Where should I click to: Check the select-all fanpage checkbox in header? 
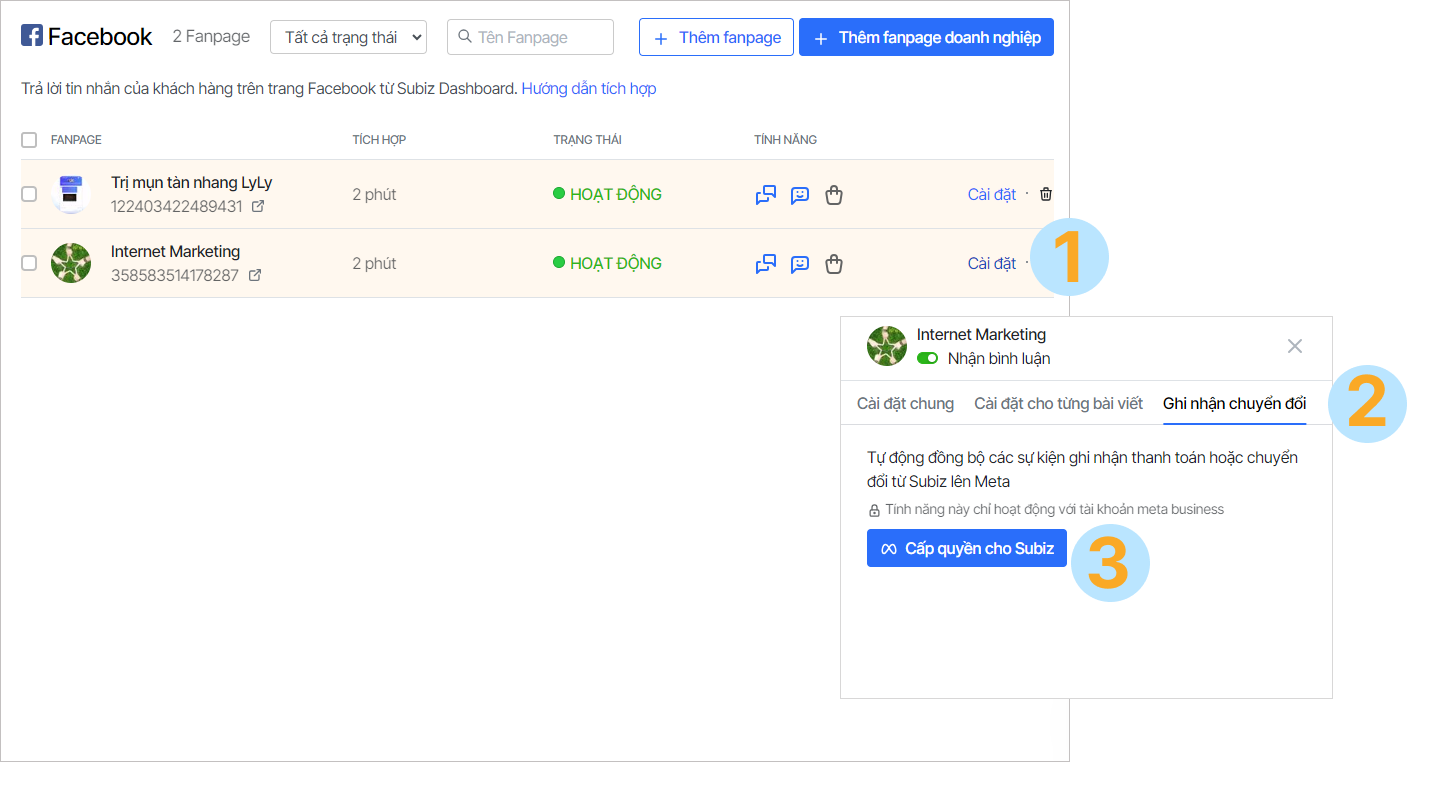(29, 140)
